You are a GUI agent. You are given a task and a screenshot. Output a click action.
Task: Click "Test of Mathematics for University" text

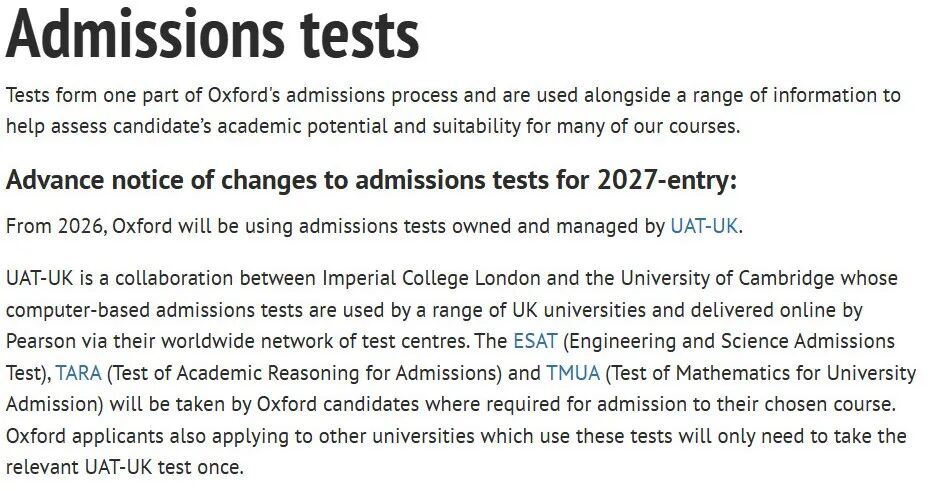click(x=764, y=374)
